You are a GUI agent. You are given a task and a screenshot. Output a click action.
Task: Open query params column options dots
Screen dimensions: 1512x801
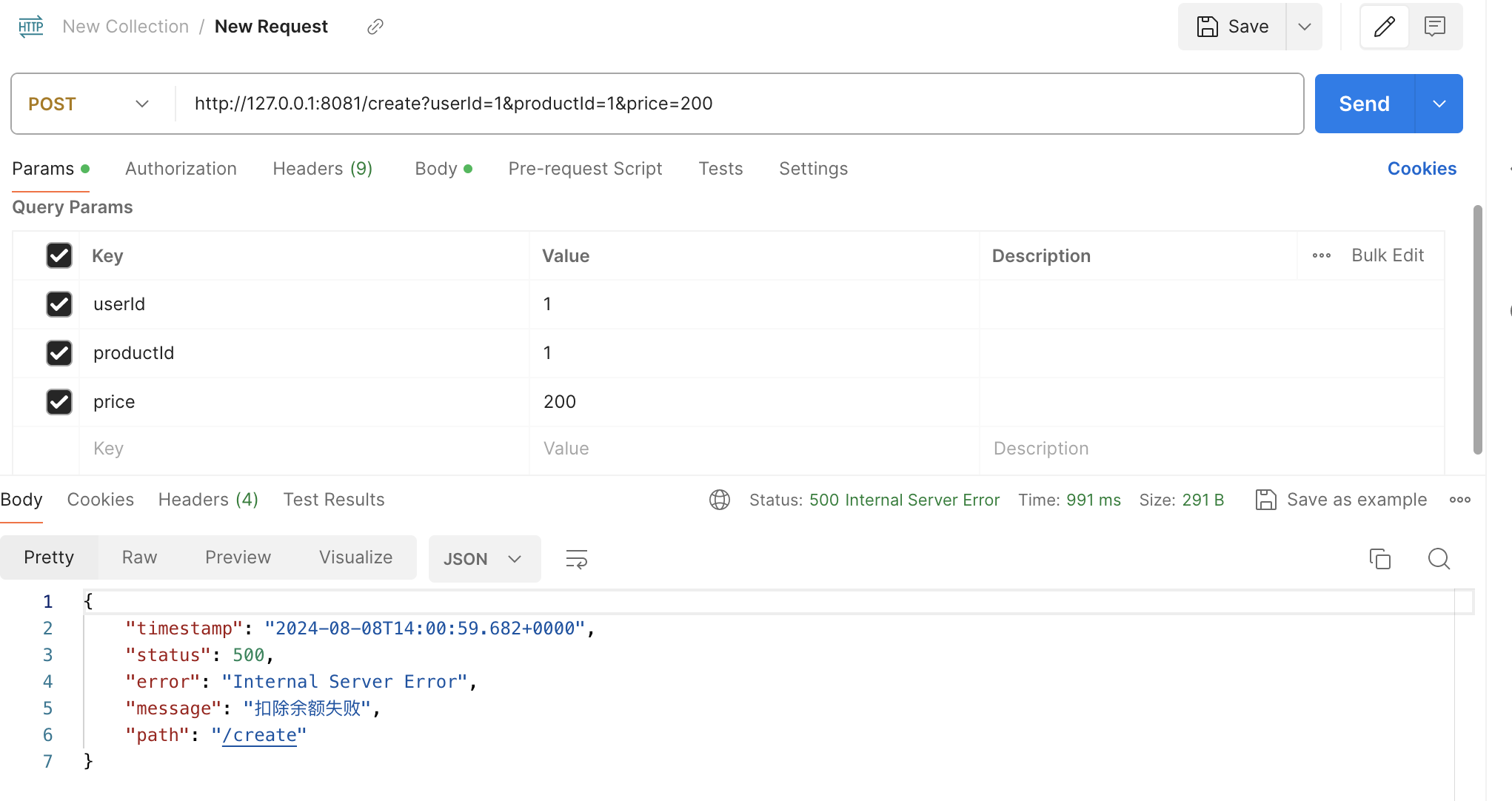(x=1321, y=255)
